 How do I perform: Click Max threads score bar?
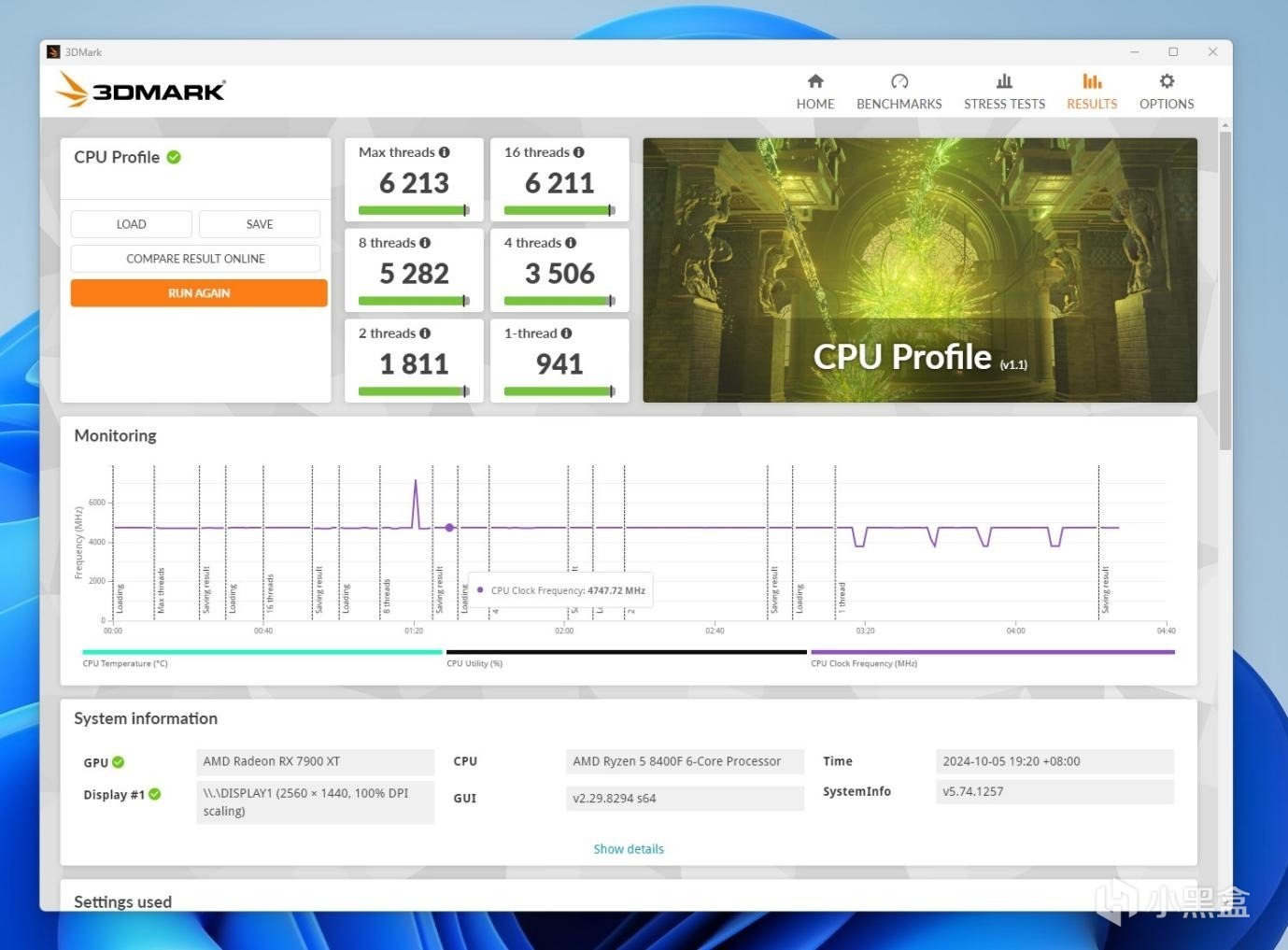click(414, 210)
